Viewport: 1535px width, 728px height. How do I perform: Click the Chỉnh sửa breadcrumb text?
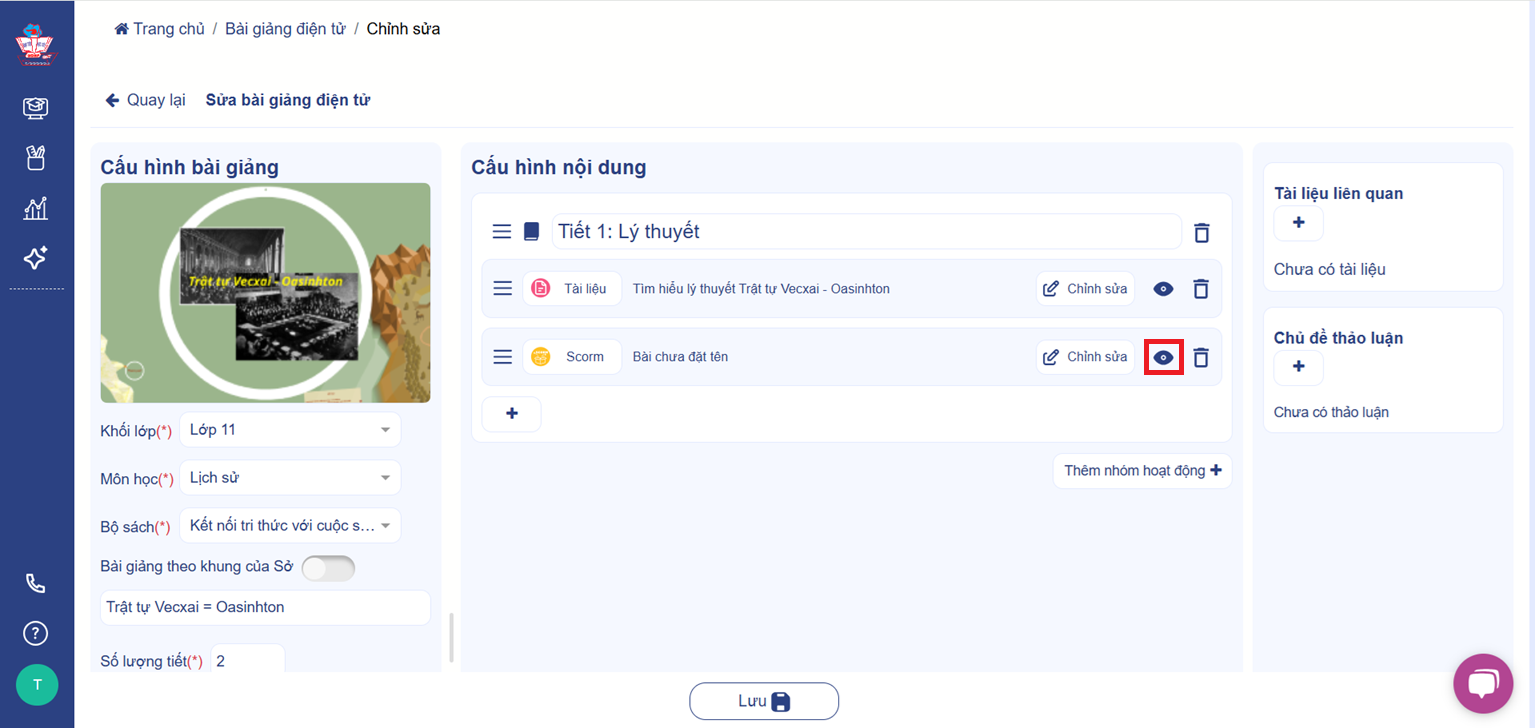[x=403, y=29]
